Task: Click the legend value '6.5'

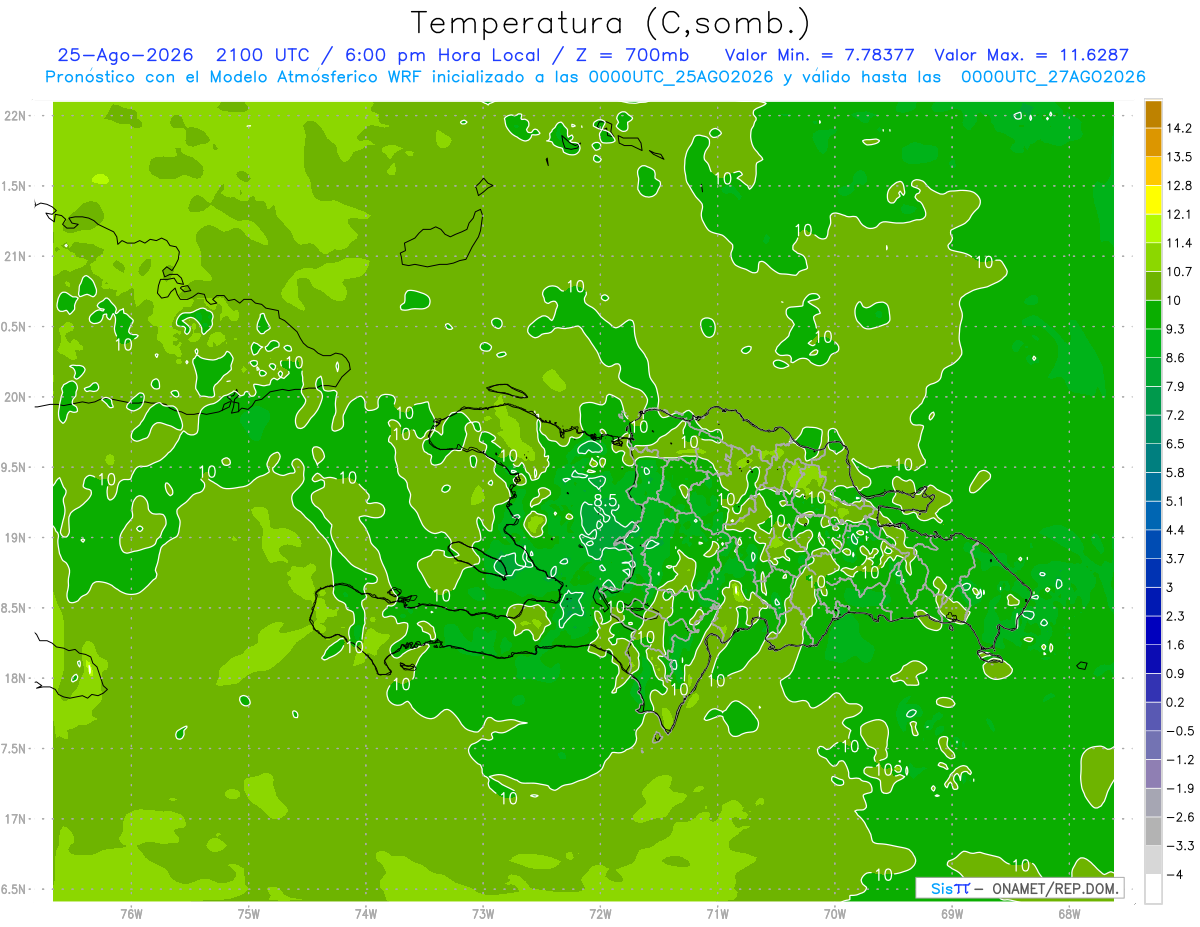Action: click(1176, 443)
